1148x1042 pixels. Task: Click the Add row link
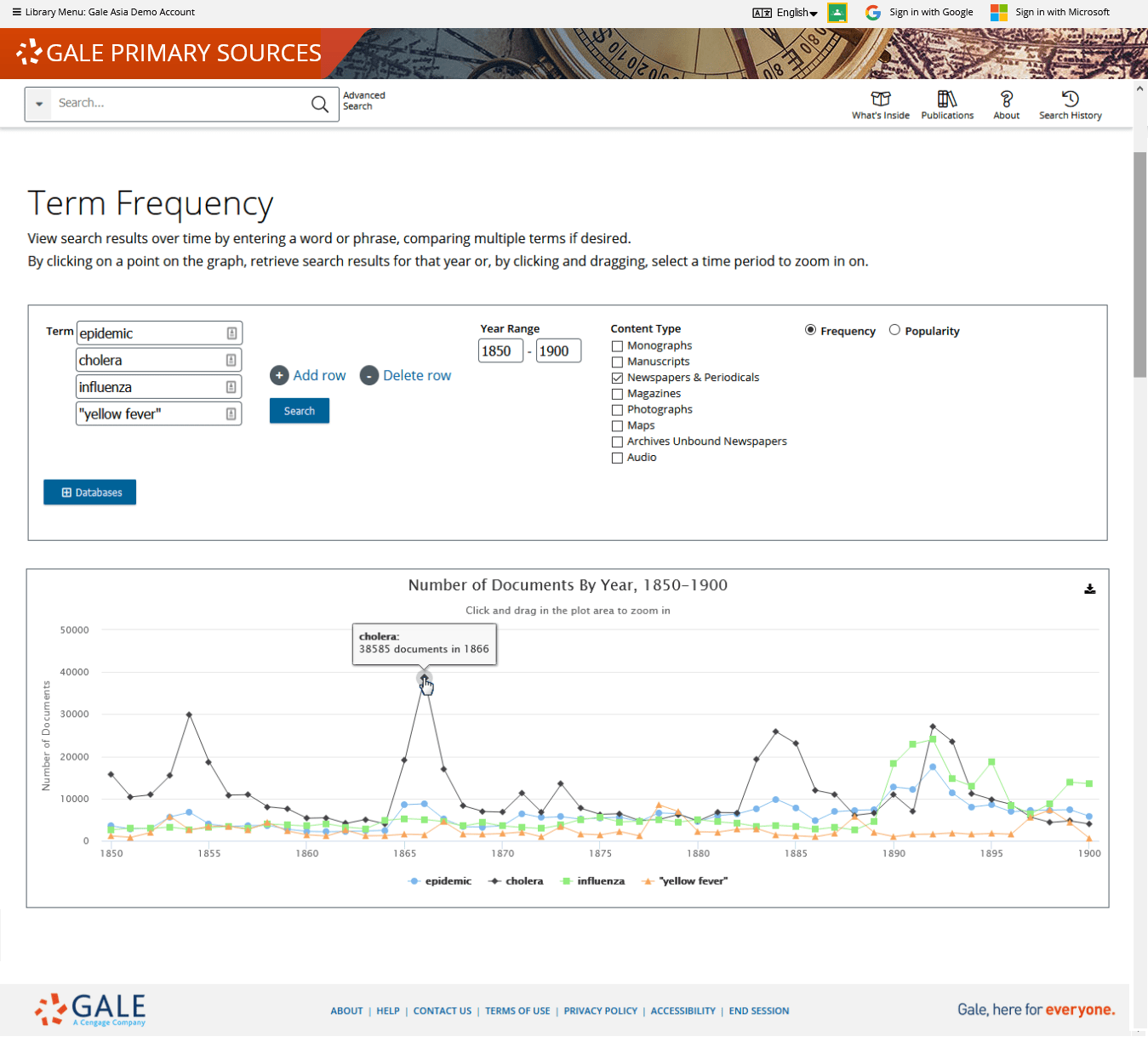(x=320, y=375)
